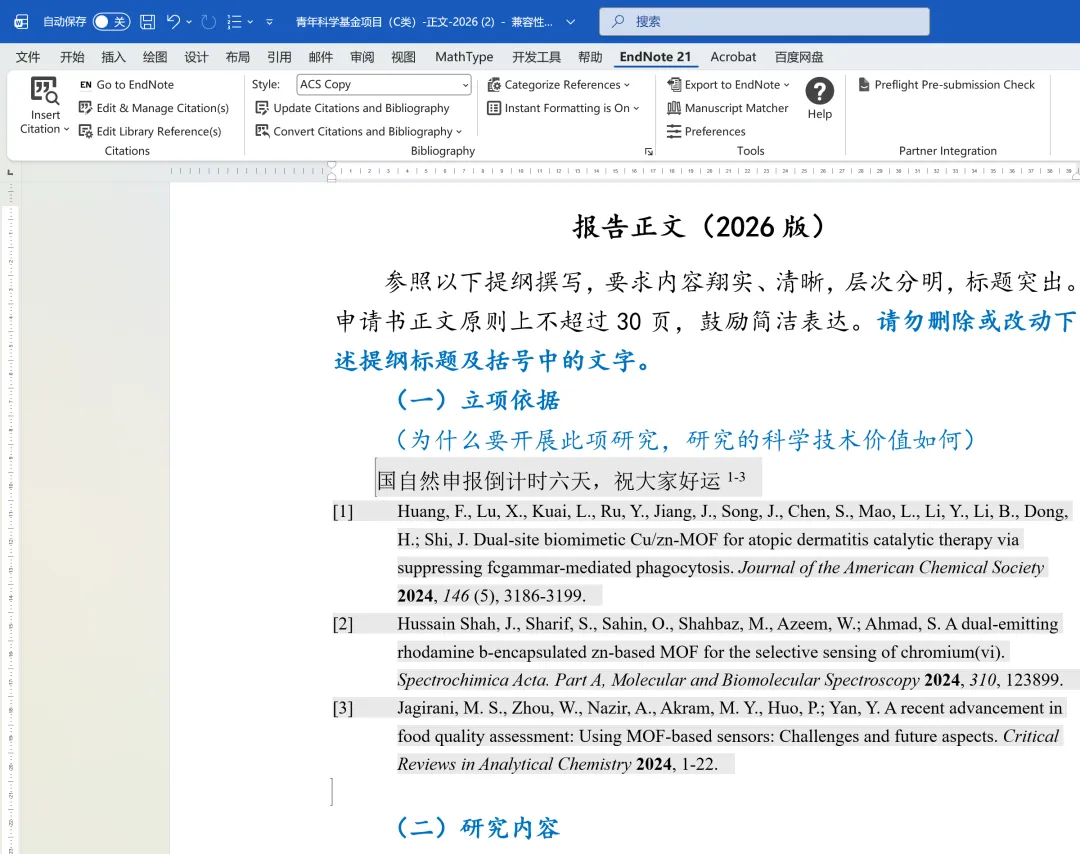Click reference number [1]
This screenshot has width=1080, height=854.
pyautogui.click(x=343, y=512)
